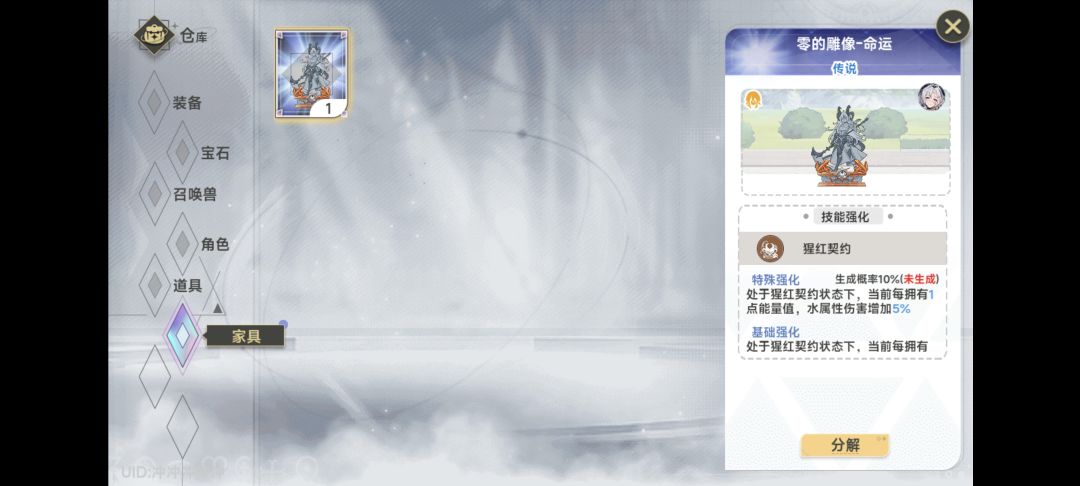Click the 零的雕像-命运 title
The image size is (1080, 486).
point(844,44)
